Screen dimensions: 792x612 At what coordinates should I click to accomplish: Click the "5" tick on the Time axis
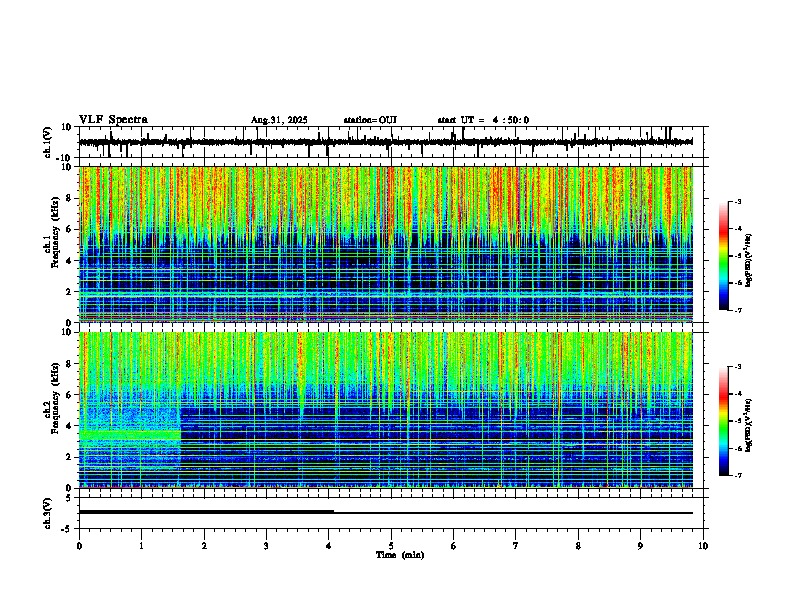click(391, 546)
